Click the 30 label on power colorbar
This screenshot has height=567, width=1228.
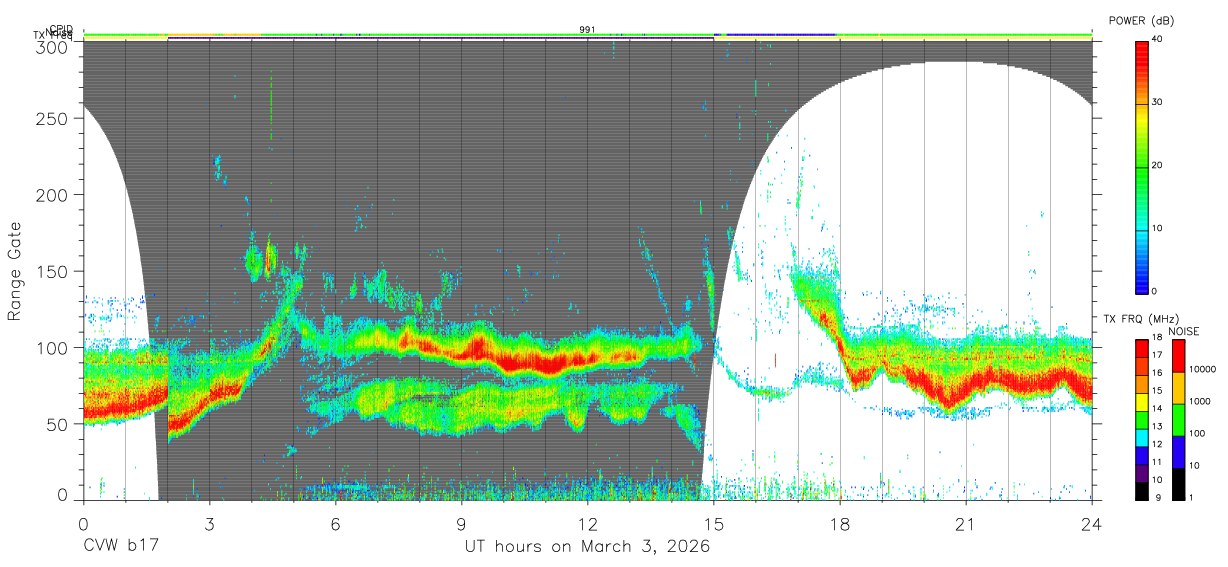click(x=1159, y=102)
